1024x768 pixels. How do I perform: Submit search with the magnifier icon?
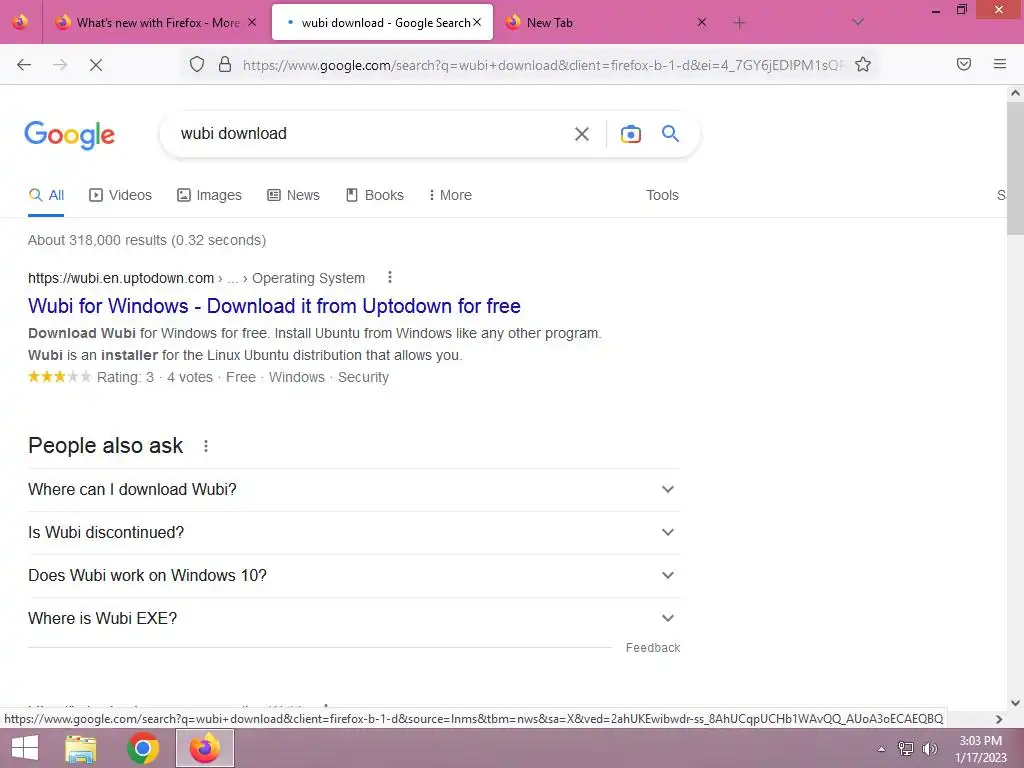(670, 133)
